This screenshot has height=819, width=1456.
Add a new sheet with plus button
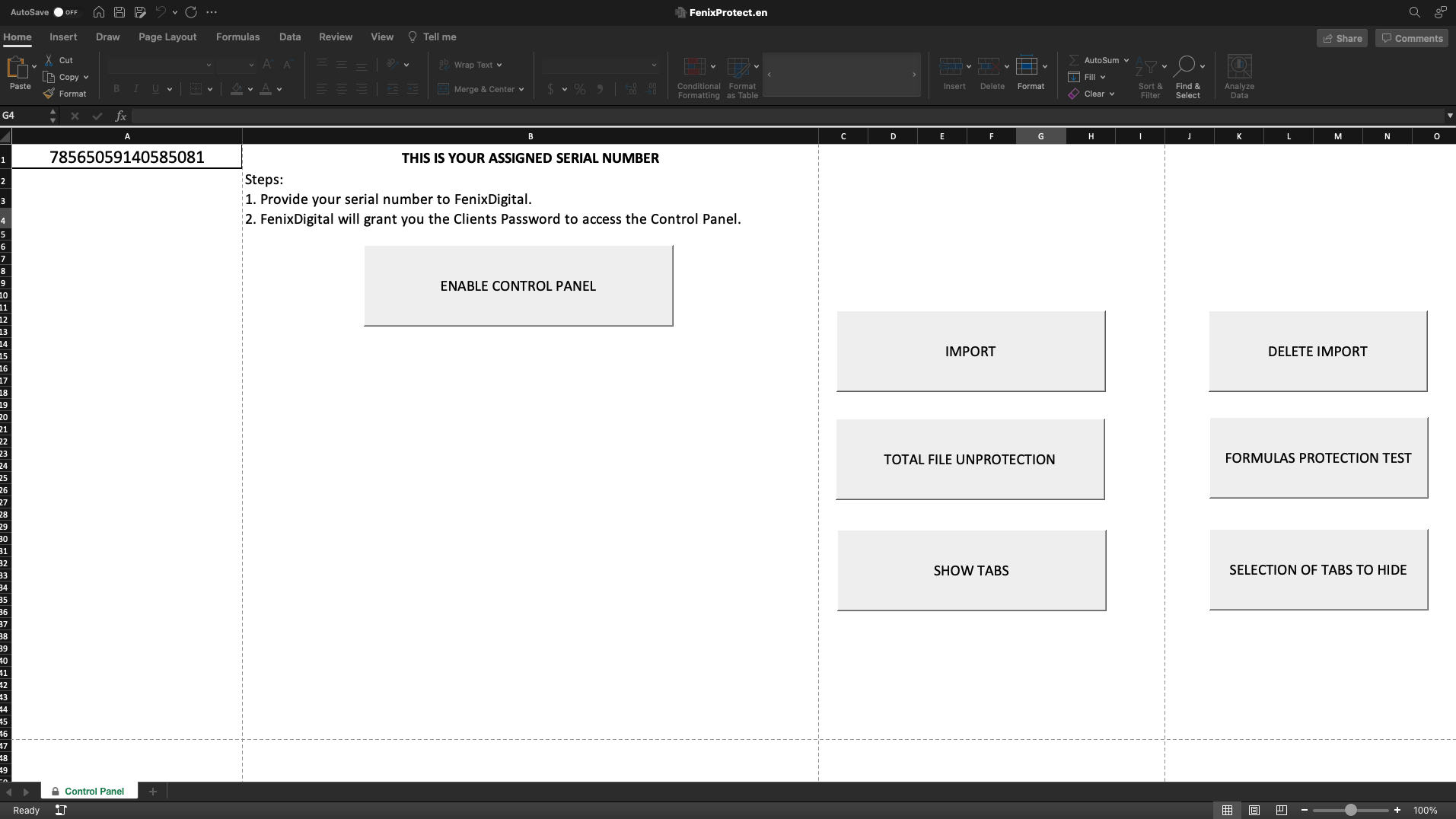(x=153, y=792)
